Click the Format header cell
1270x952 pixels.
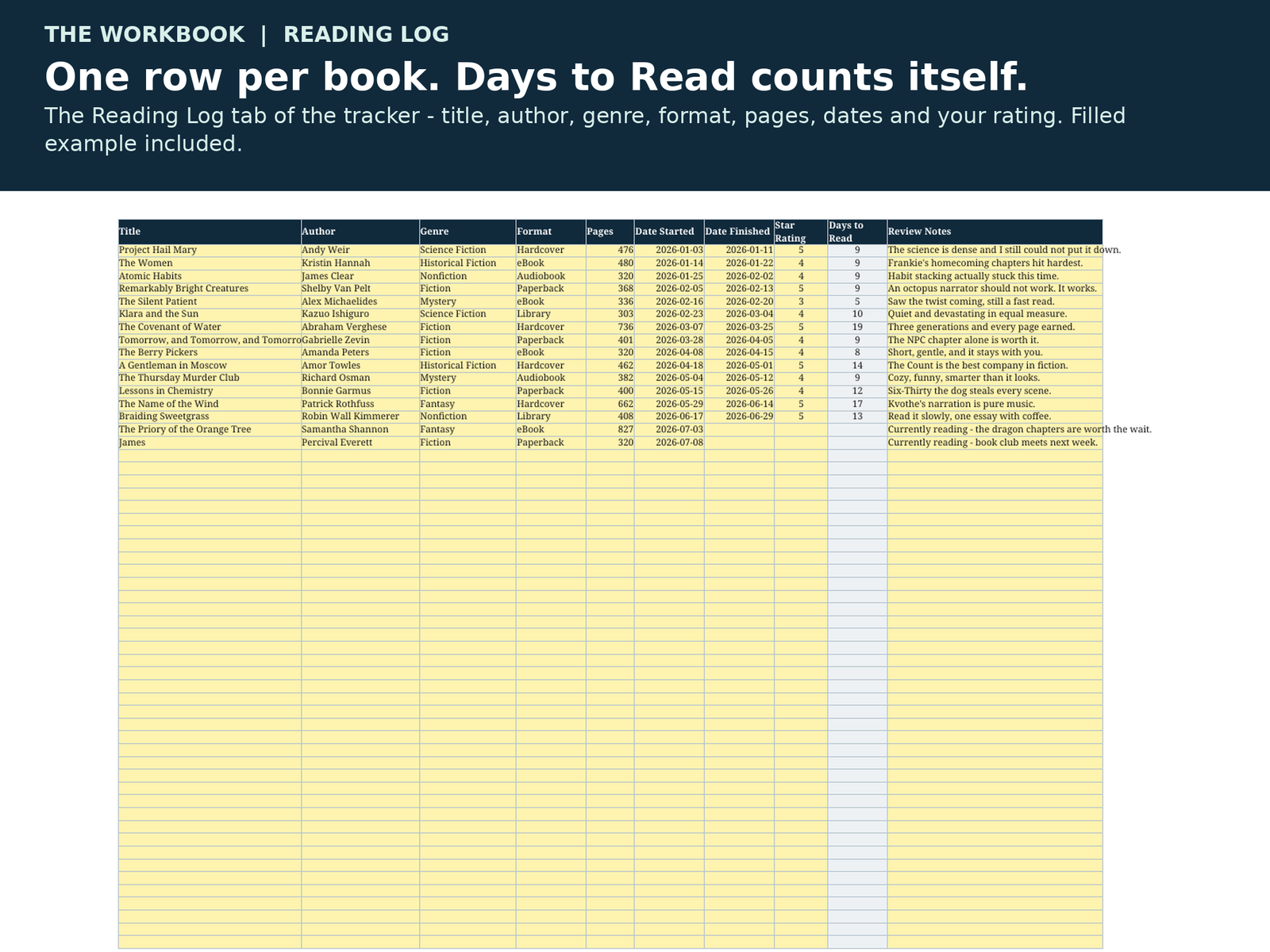coord(551,232)
